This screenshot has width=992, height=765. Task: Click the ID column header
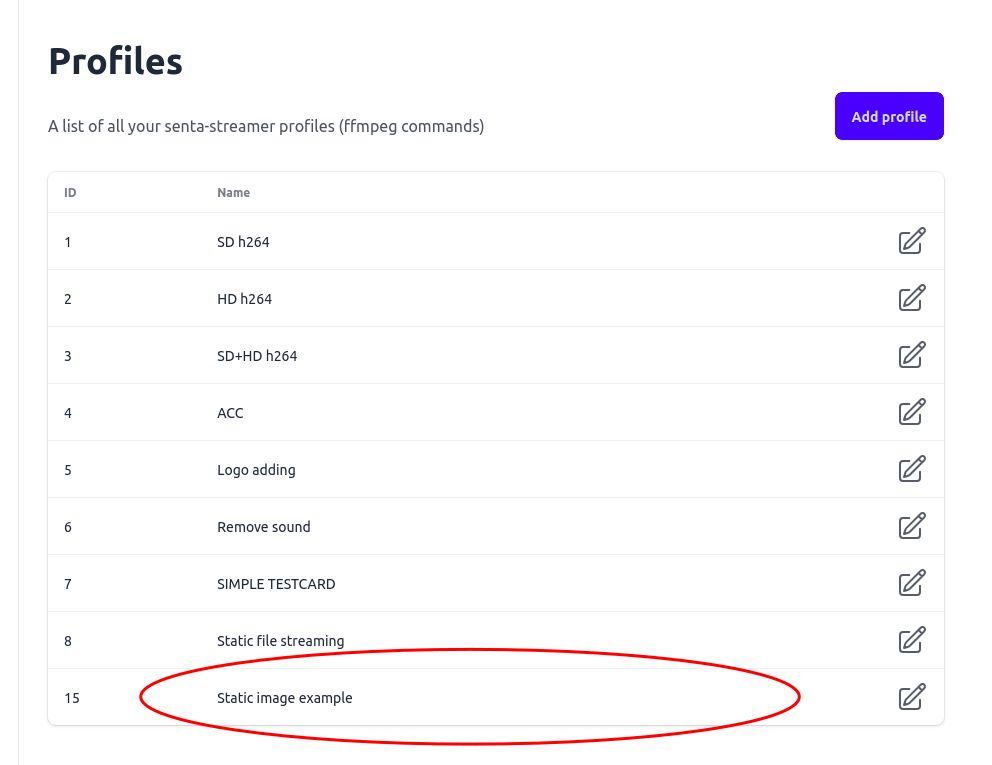click(x=70, y=192)
